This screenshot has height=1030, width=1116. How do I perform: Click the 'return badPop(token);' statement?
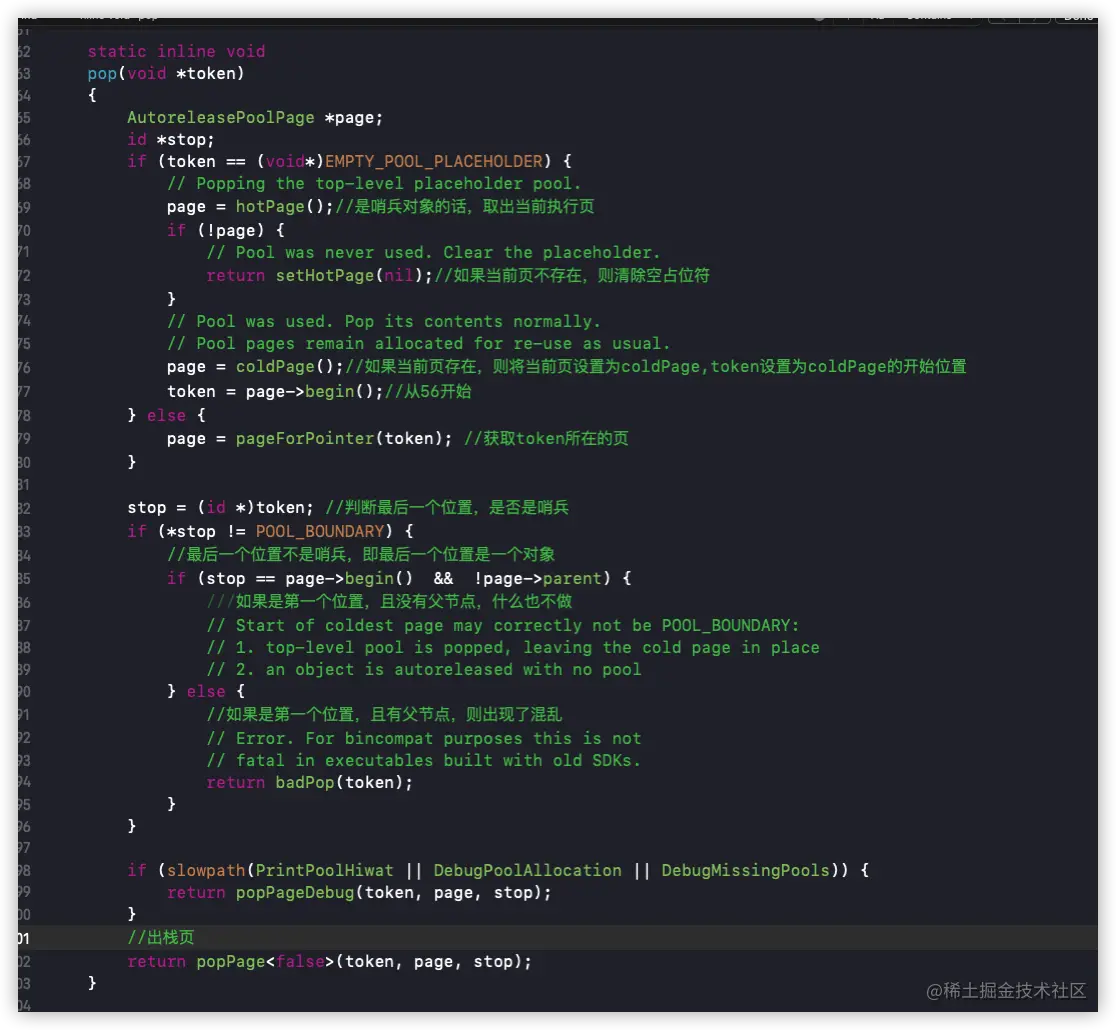point(310,782)
